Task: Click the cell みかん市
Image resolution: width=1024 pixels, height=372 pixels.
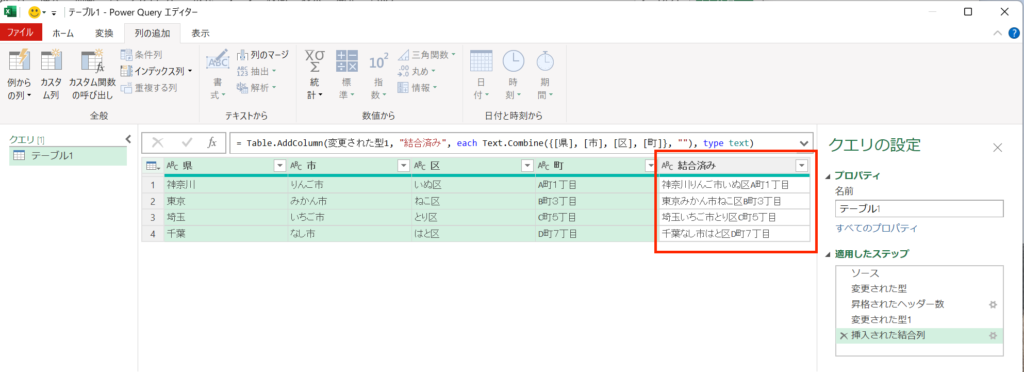Action: pyautogui.click(x=349, y=201)
